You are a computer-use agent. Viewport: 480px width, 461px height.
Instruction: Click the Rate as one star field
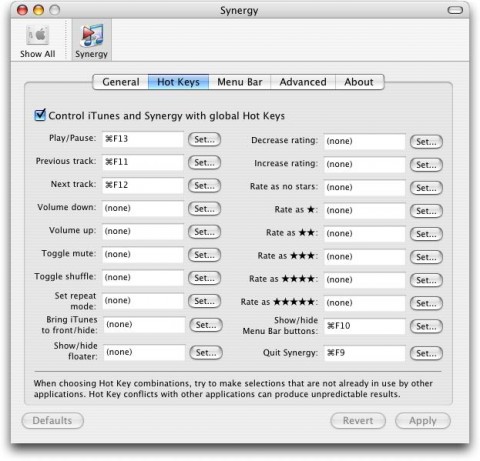click(x=364, y=211)
